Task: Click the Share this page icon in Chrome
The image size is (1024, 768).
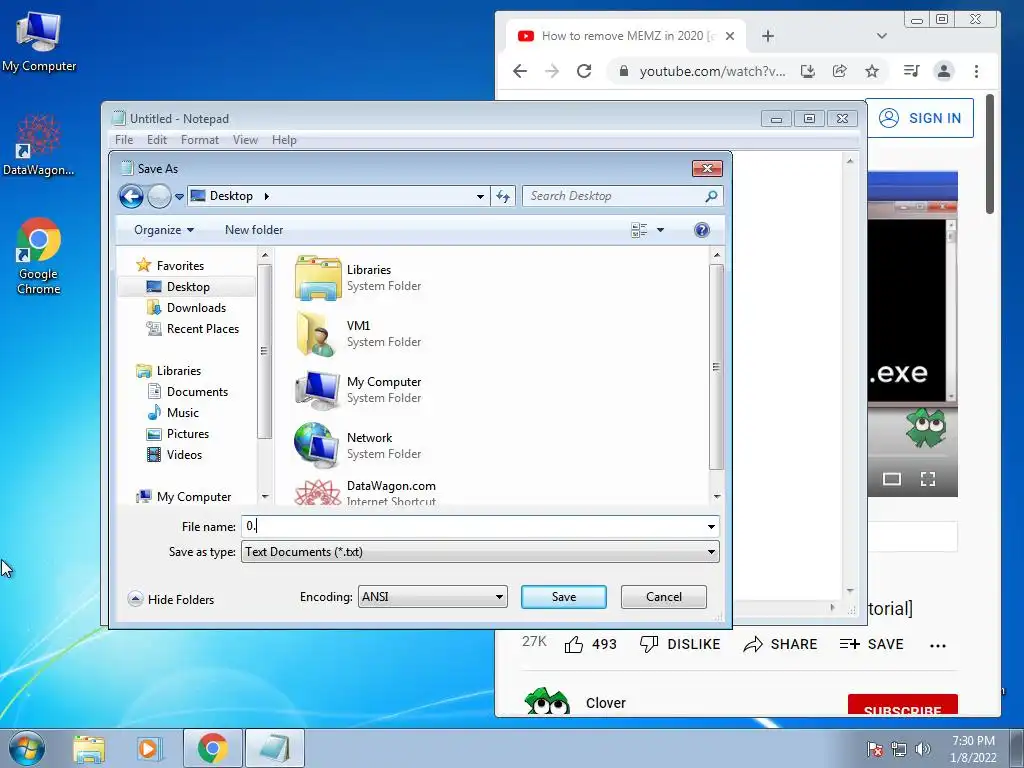Action: pos(840,71)
